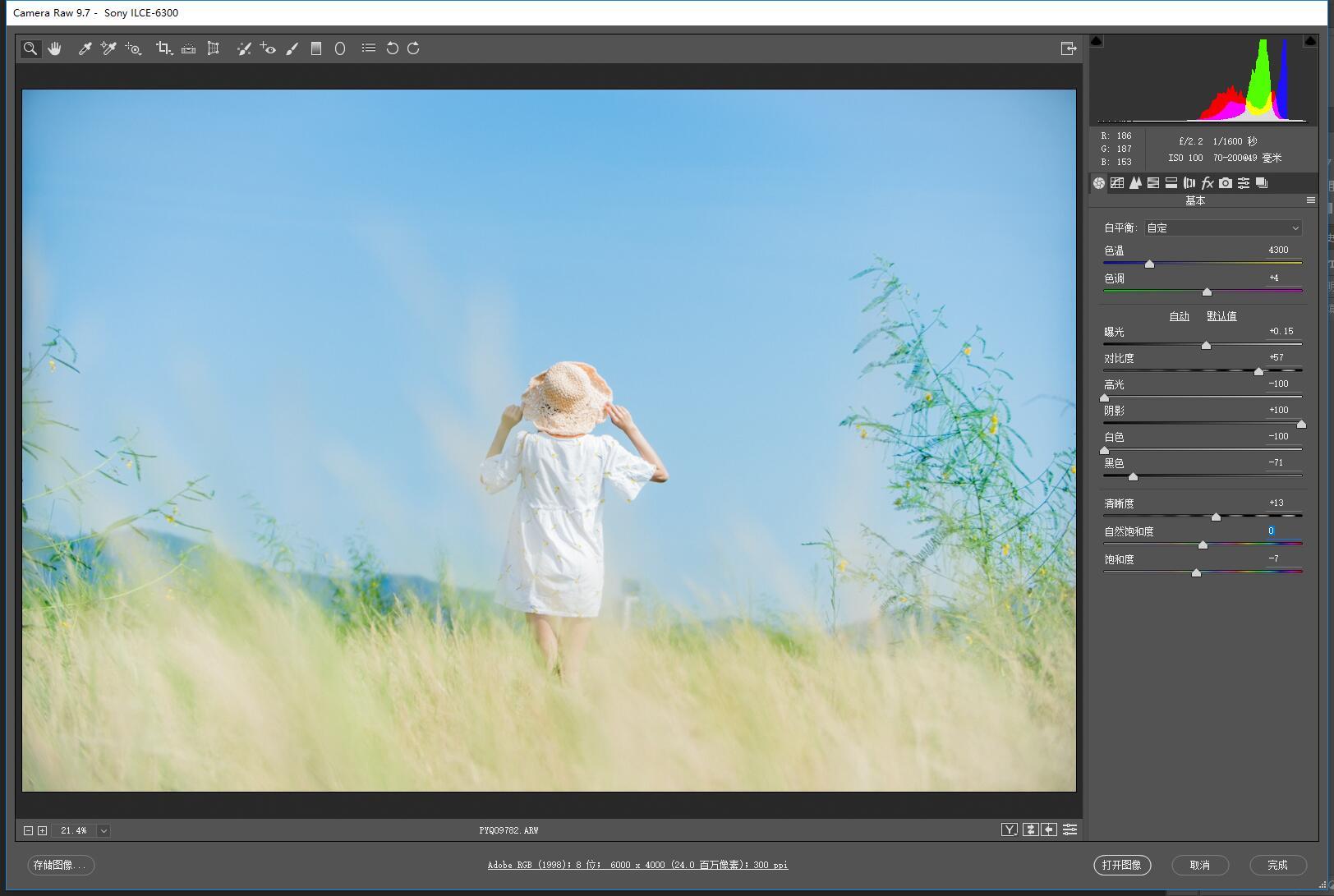Click the 完成 done button
Screen dimensions: 1334x896
click(1278, 865)
